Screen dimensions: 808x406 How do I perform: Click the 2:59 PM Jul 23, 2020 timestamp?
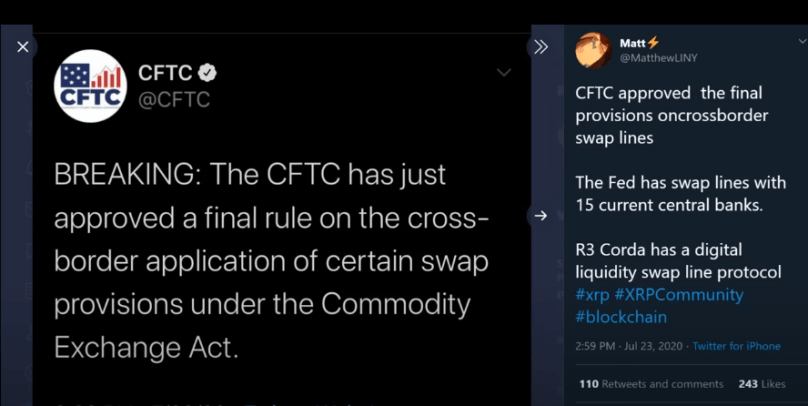628,346
